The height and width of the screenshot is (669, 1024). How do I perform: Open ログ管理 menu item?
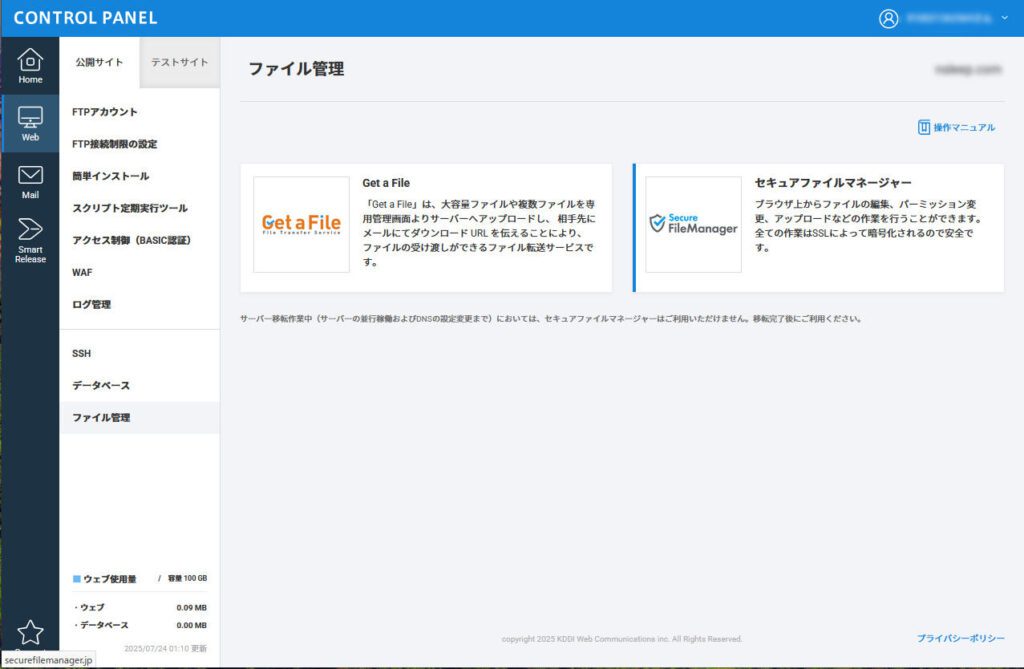coord(91,304)
